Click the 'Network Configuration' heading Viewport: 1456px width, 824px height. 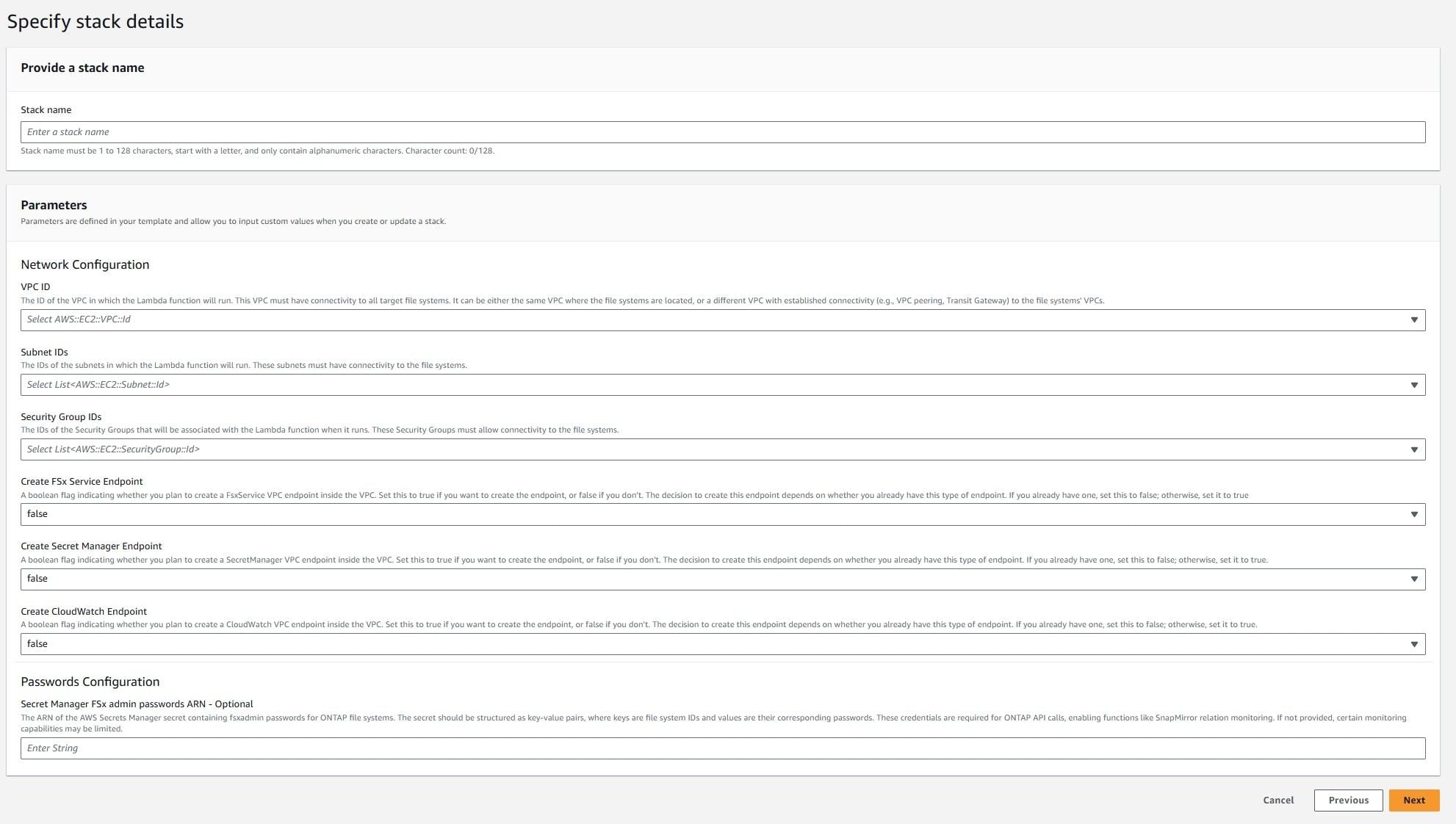tap(85, 264)
